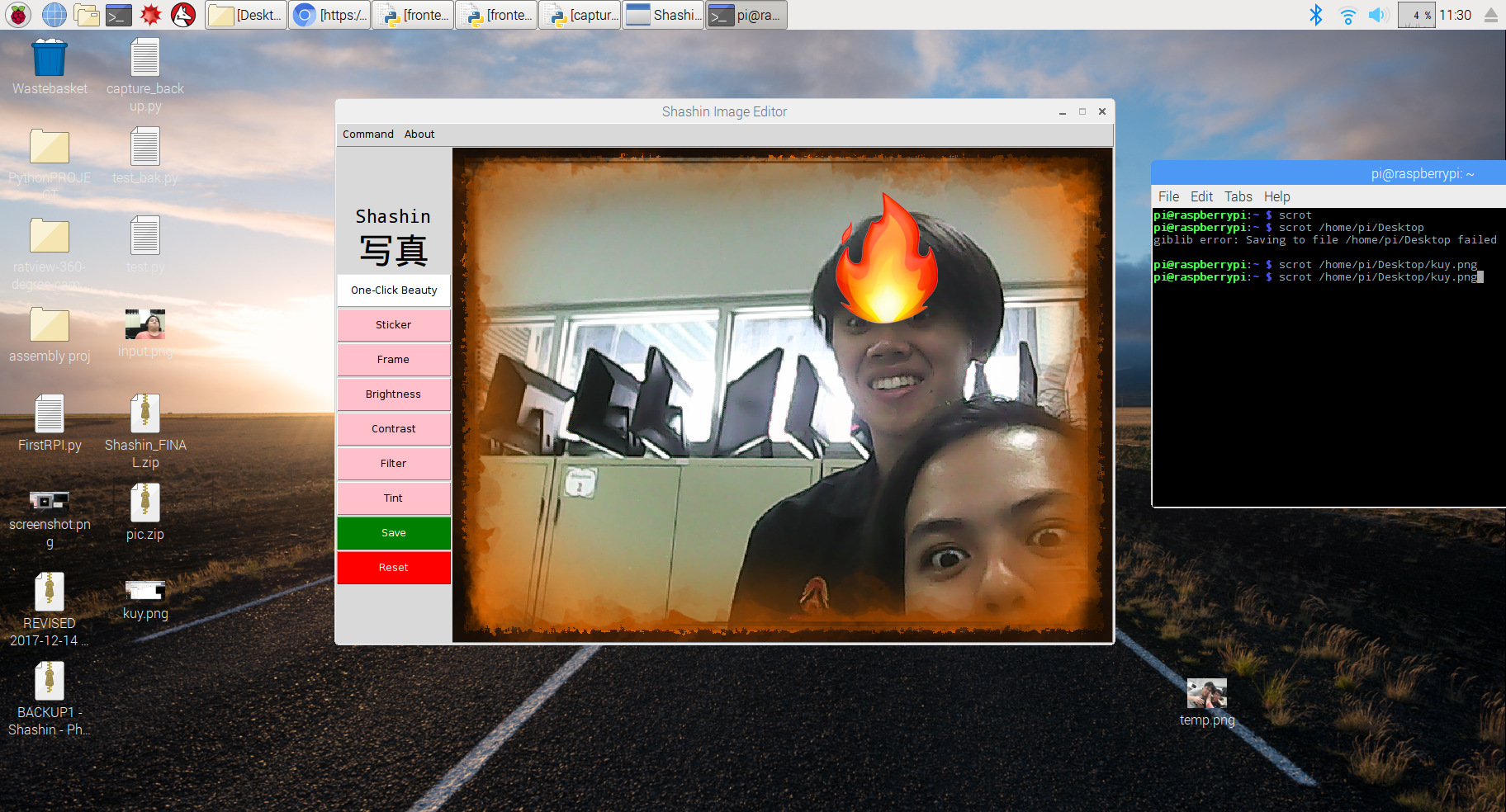Image resolution: width=1506 pixels, height=812 pixels.
Task: Switch to the first [fronte... Python taskbar window
Action: point(413,15)
